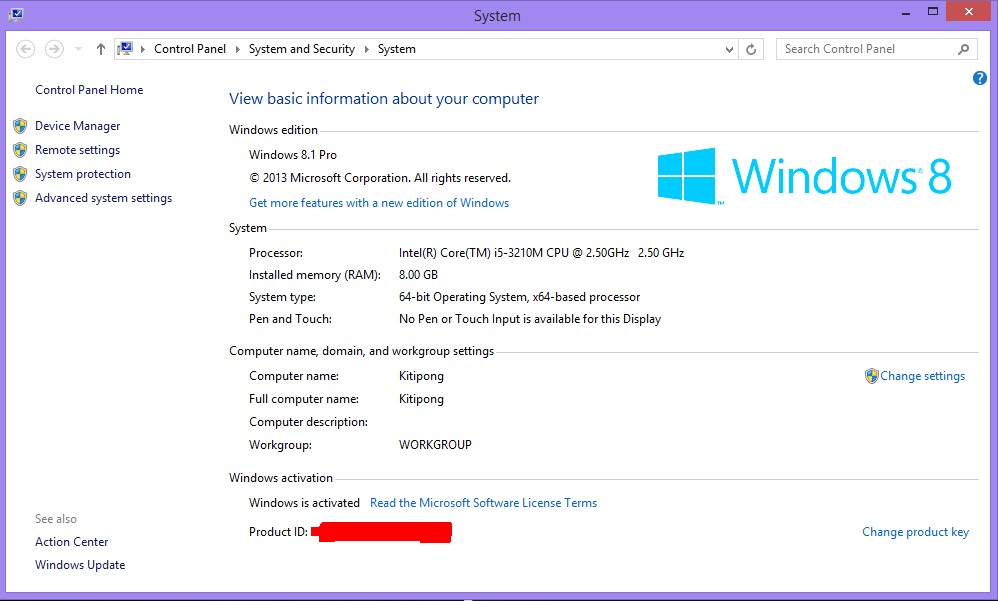998x601 pixels.
Task: Click the Windows 8 logo
Action: [805, 176]
